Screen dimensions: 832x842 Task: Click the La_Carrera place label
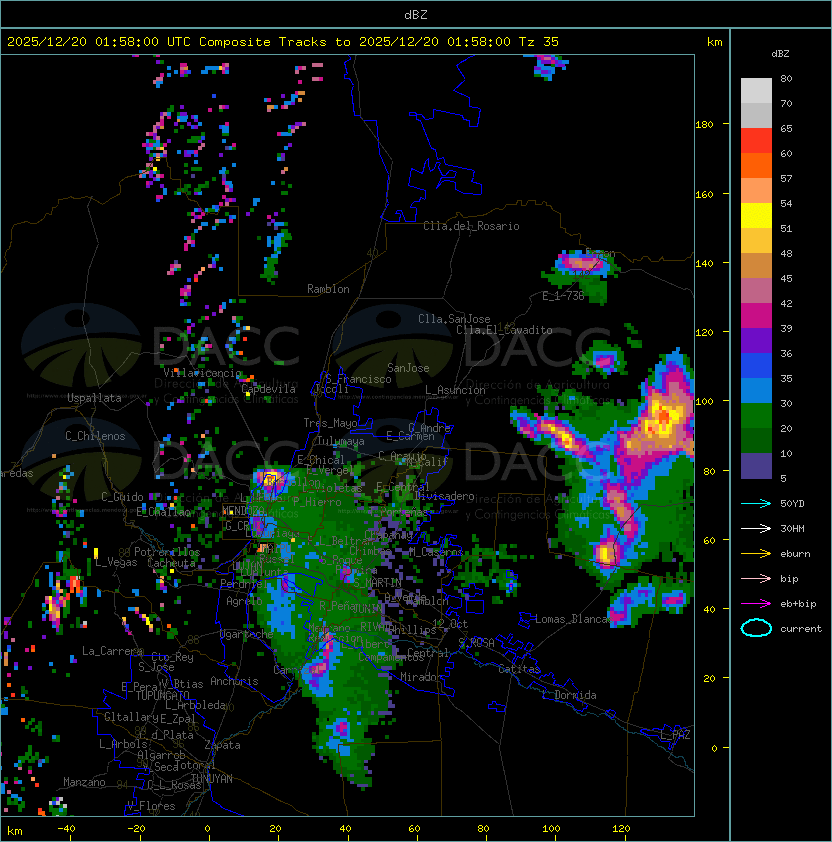tap(113, 651)
